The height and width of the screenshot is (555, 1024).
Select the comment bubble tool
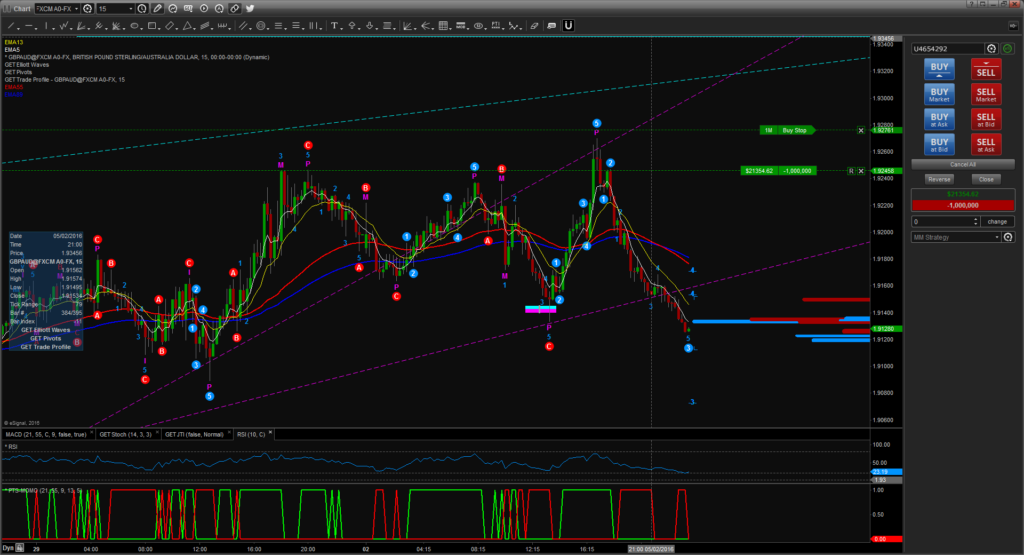point(551,25)
